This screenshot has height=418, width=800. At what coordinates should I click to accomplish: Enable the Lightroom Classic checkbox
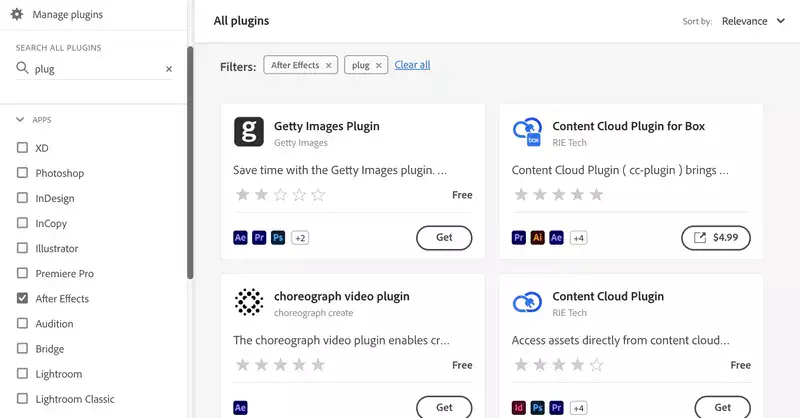[x=22, y=399]
